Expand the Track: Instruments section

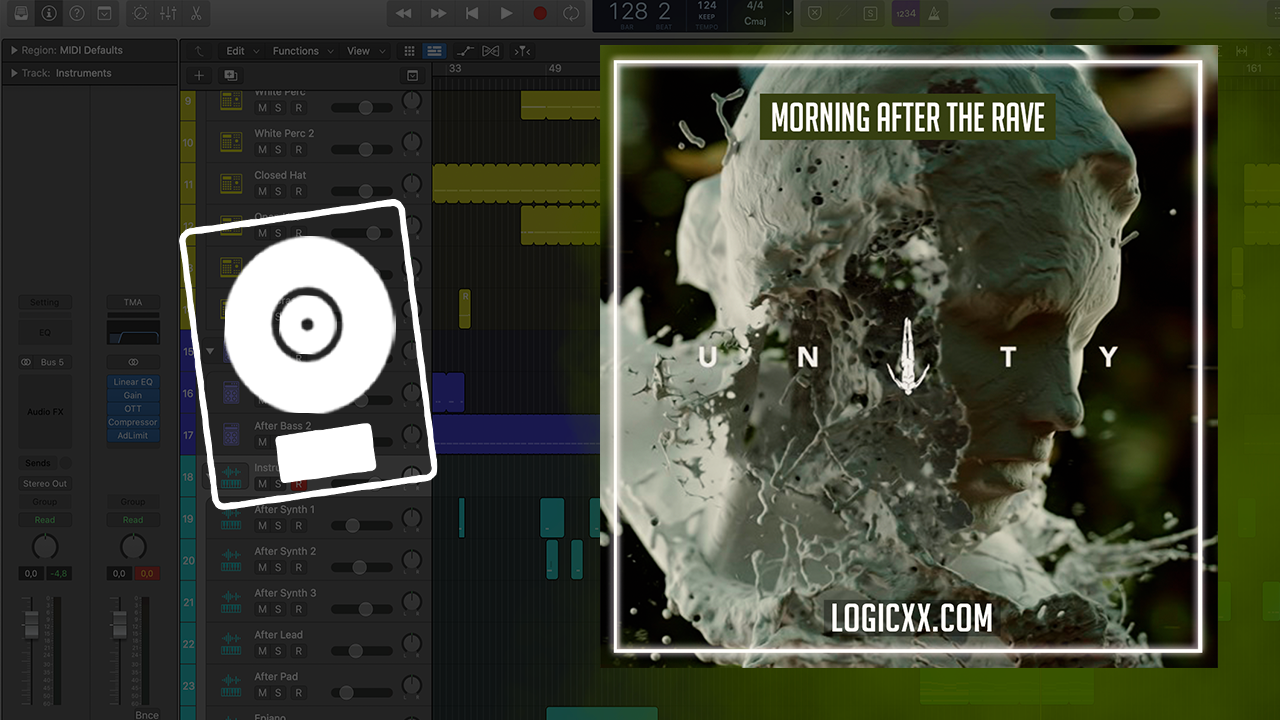(14, 73)
